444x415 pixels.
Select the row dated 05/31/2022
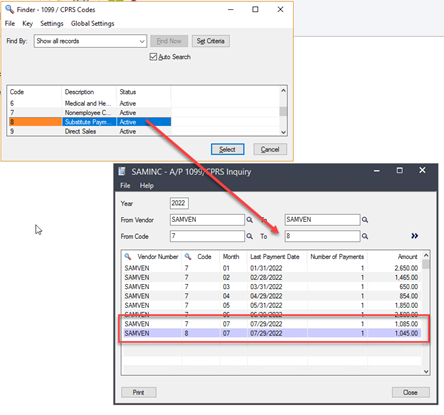pos(271,305)
